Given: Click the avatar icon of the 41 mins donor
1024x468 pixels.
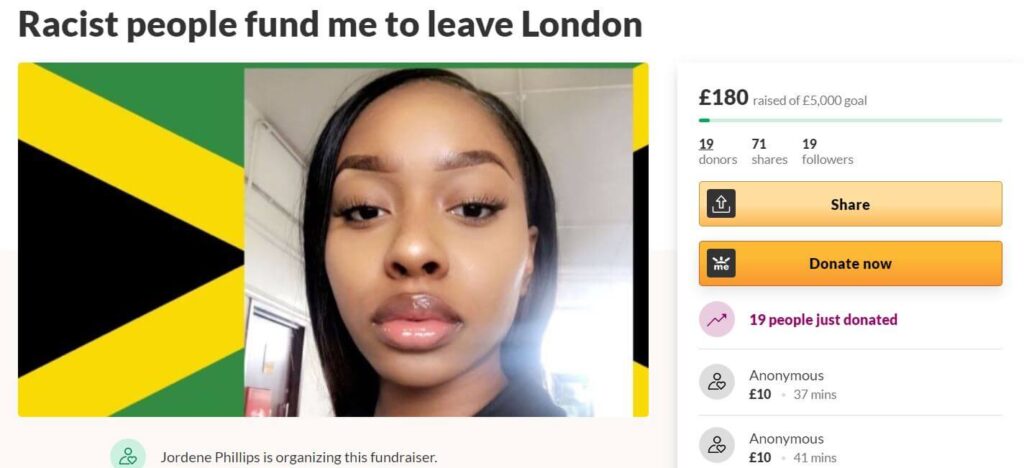Looking at the screenshot, I should click(x=716, y=445).
